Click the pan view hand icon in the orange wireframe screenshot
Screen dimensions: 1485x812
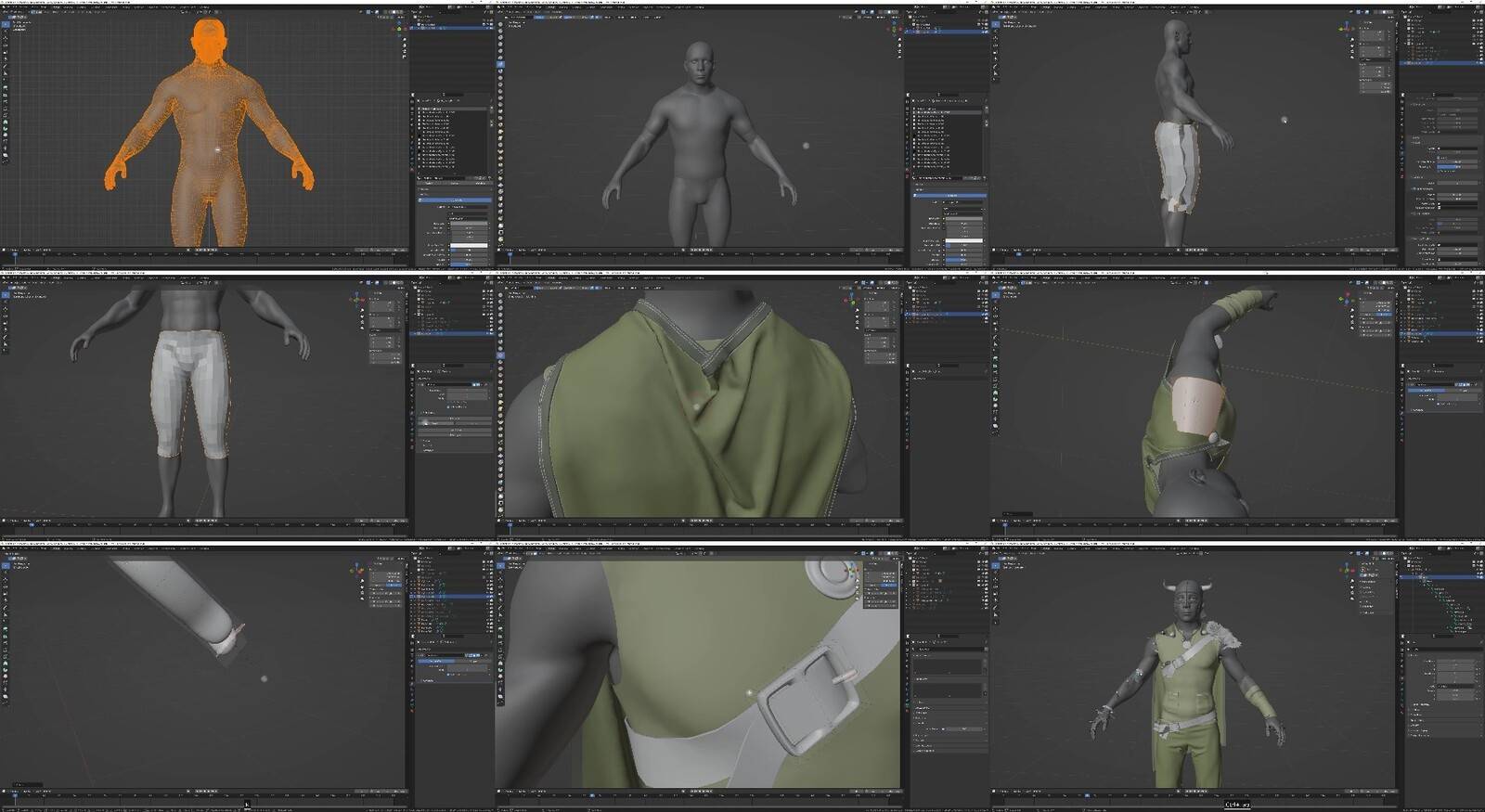click(x=405, y=44)
